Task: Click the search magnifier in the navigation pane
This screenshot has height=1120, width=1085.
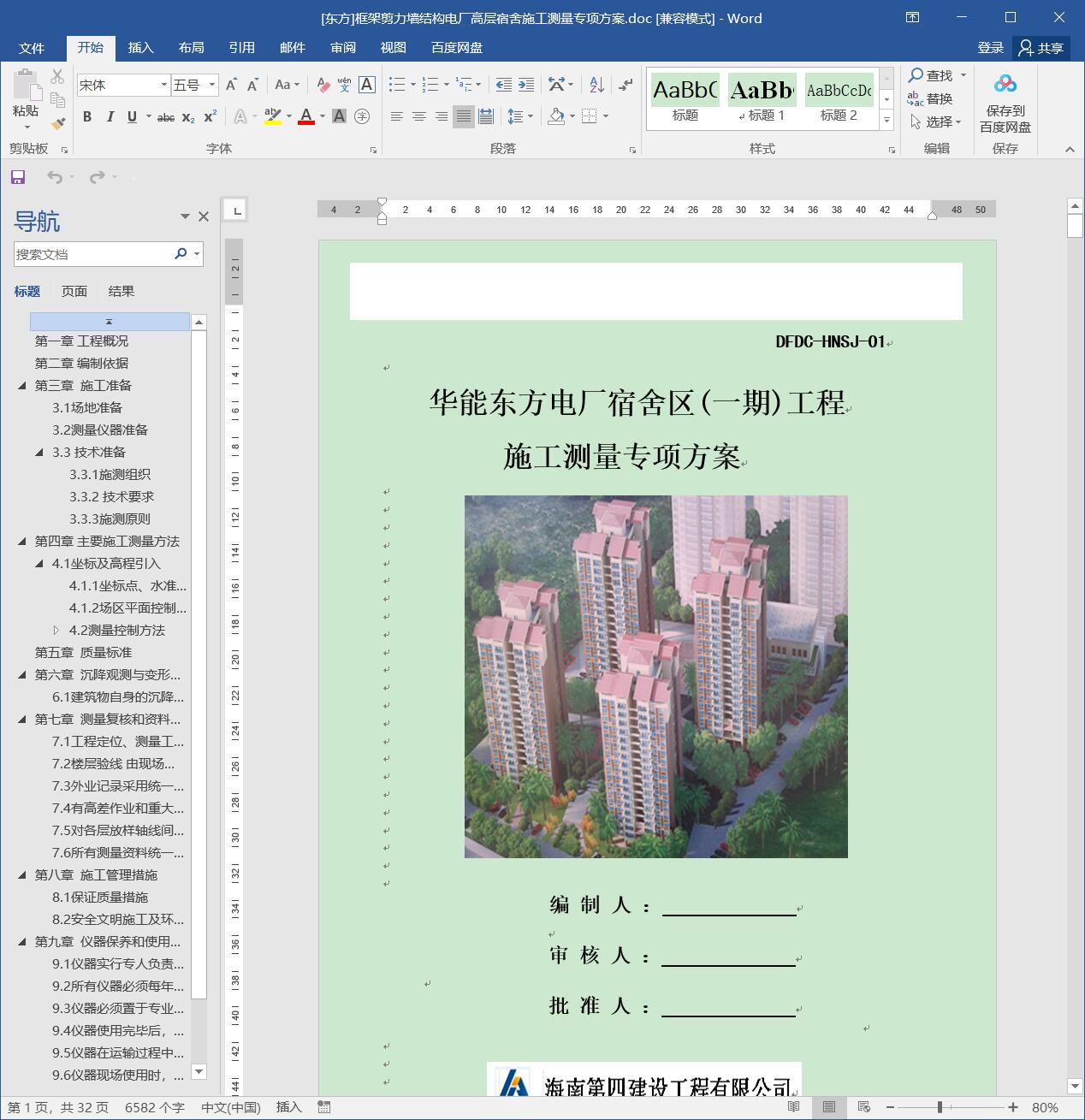Action: 181,254
